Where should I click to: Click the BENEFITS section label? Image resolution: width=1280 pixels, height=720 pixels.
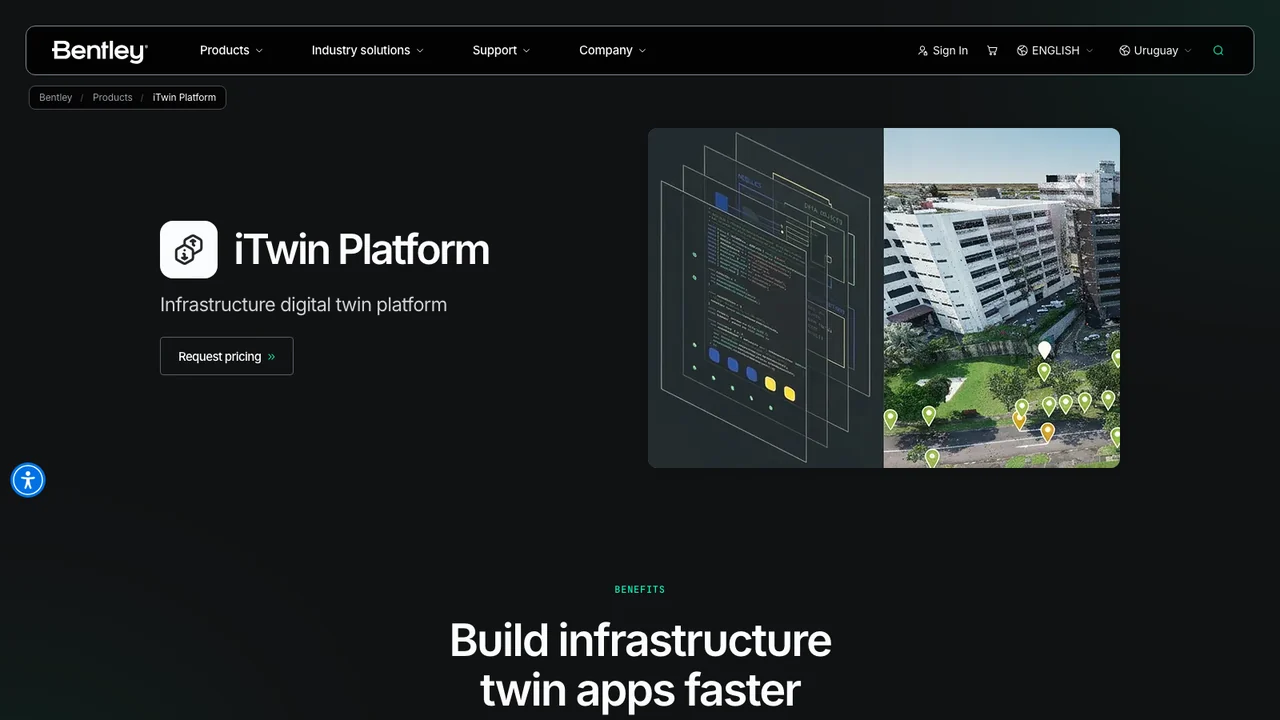pyautogui.click(x=640, y=589)
